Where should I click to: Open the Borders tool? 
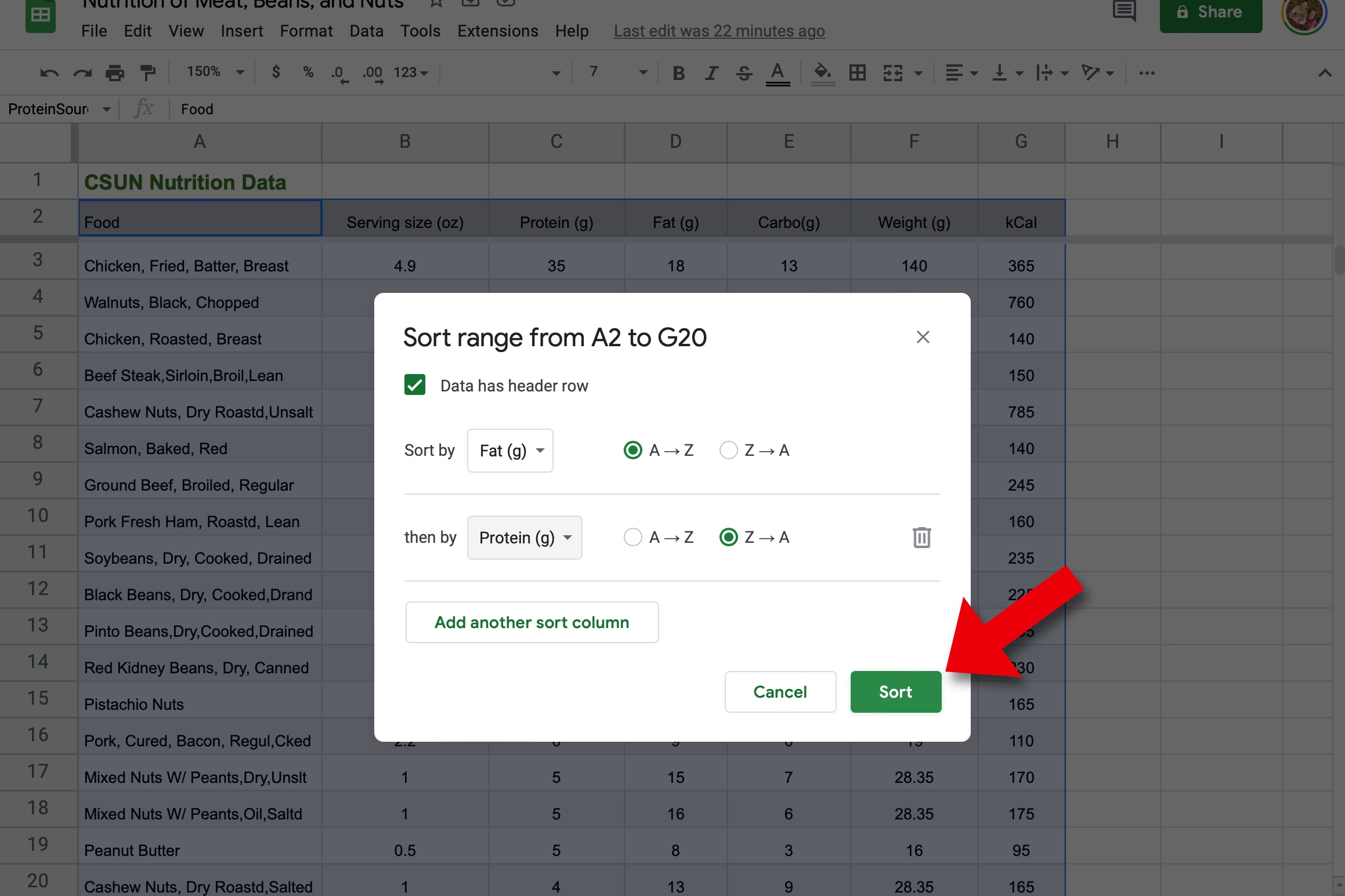point(858,72)
